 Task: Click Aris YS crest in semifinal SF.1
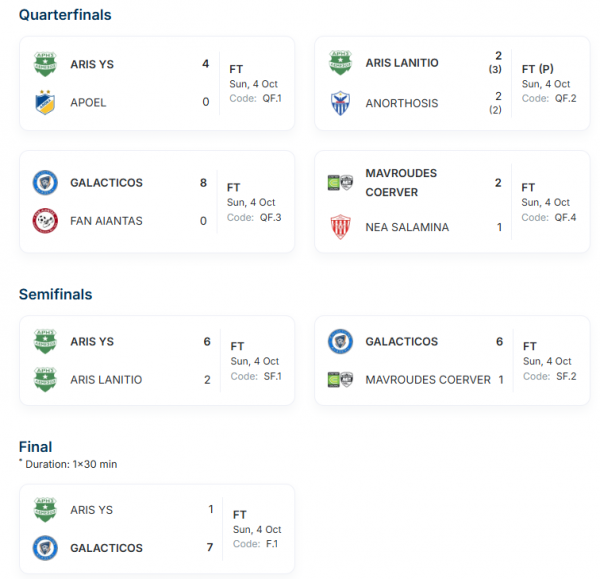coord(45,341)
